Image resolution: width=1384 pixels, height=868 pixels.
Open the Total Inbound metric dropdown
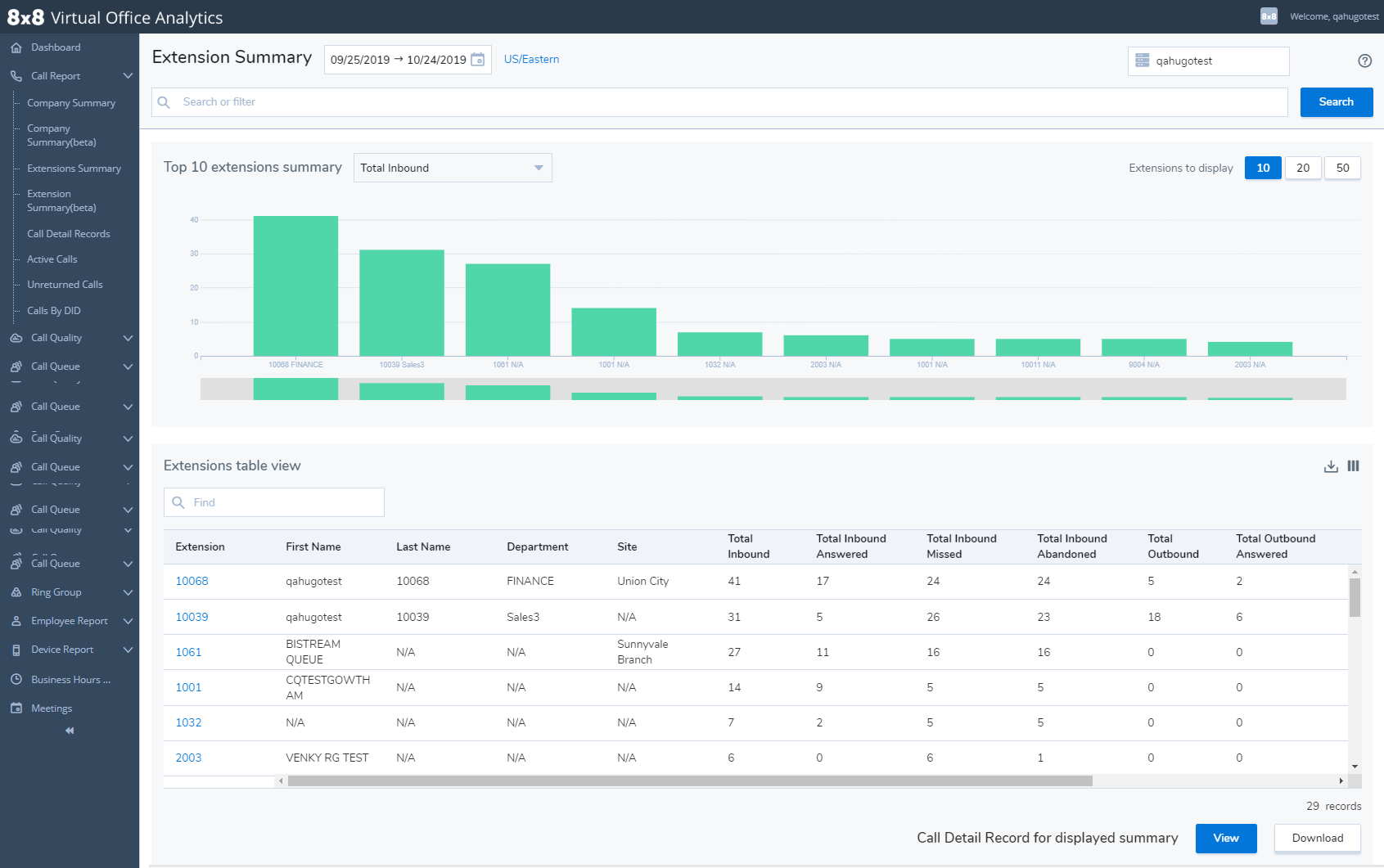453,168
